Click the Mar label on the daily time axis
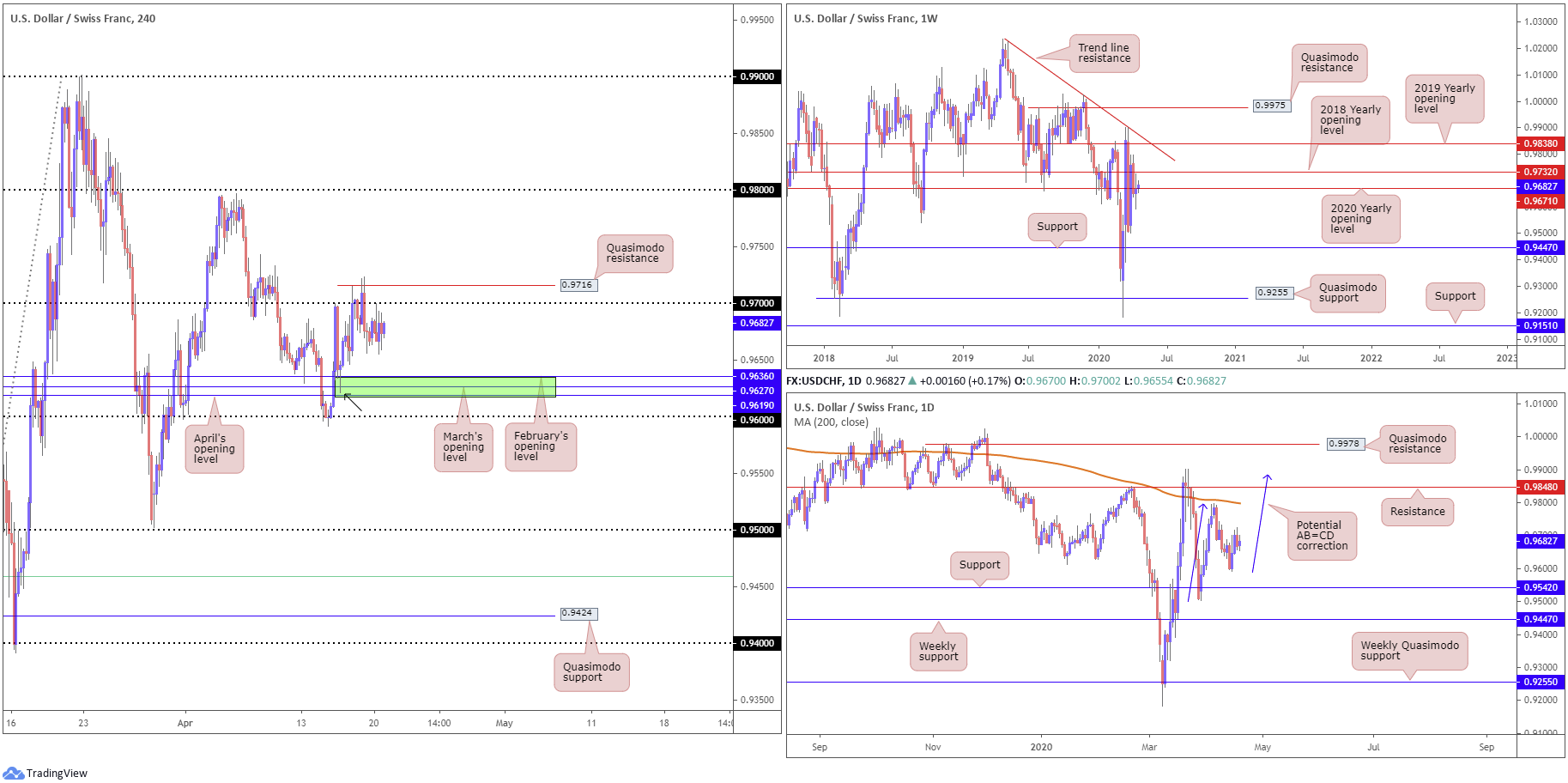This screenshot has height=783, width=1568. click(x=1149, y=747)
